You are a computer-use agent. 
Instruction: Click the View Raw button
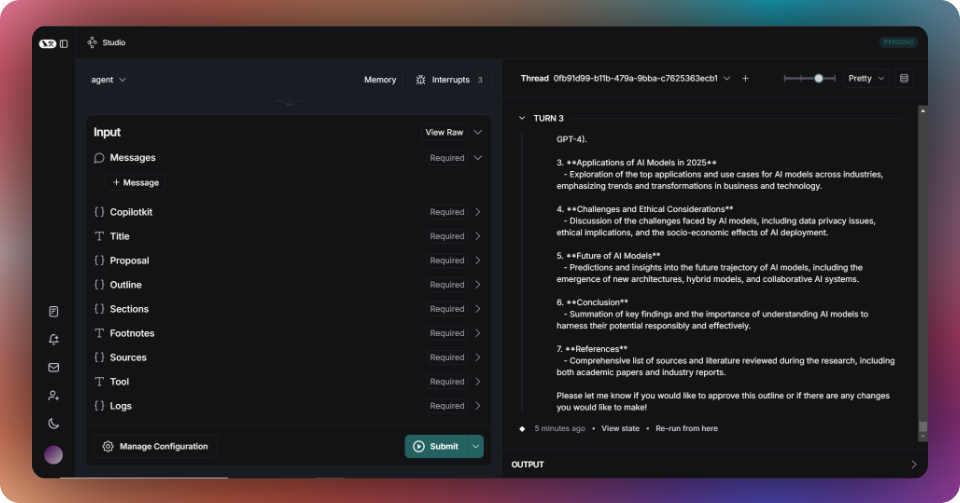pos(444,132)
